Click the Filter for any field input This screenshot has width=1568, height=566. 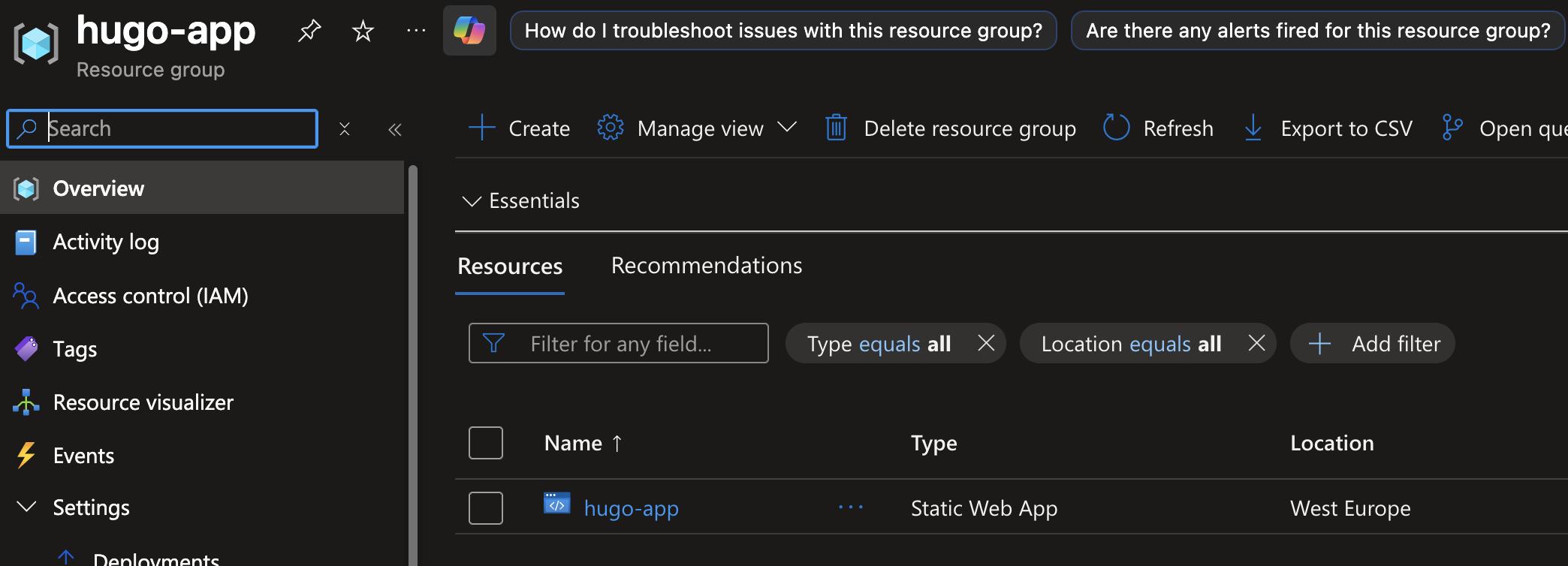[x=631, y=344]
